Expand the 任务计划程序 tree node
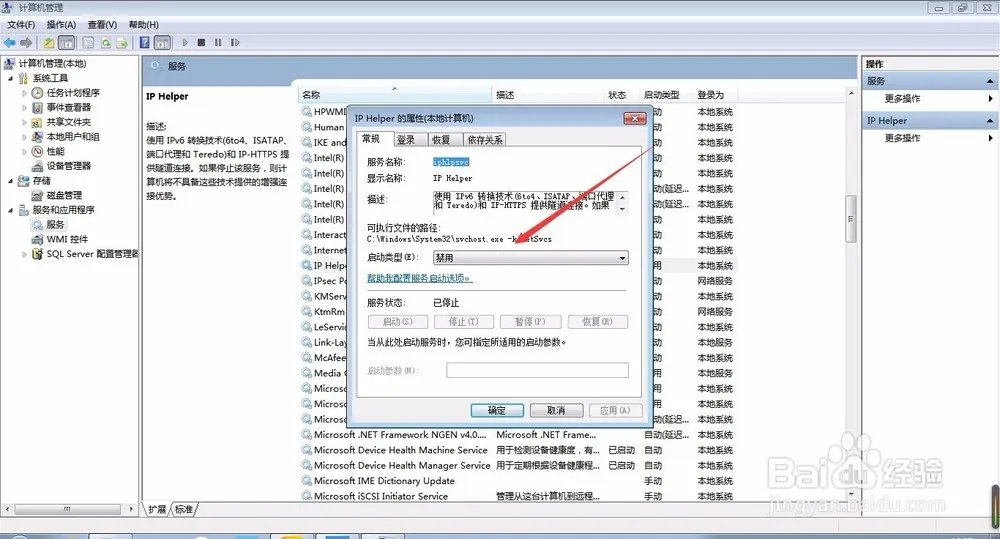 (24, 92)
